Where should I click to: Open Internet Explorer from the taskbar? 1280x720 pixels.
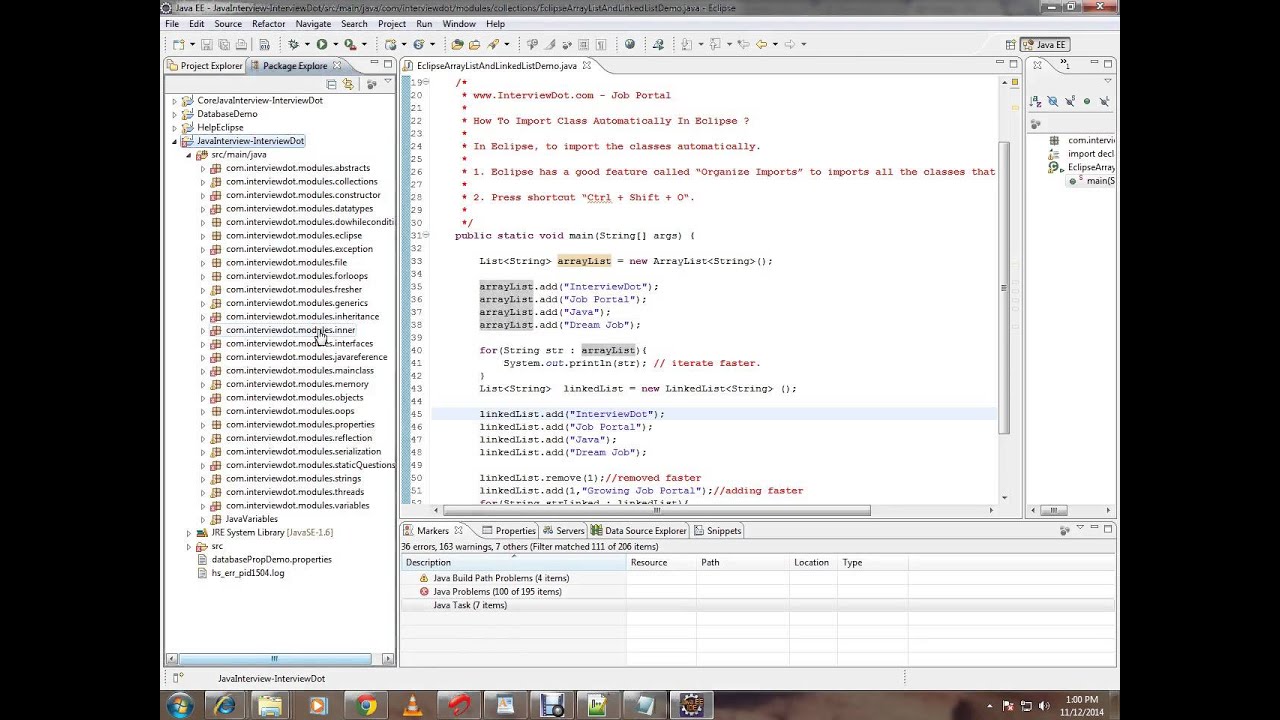224,705
